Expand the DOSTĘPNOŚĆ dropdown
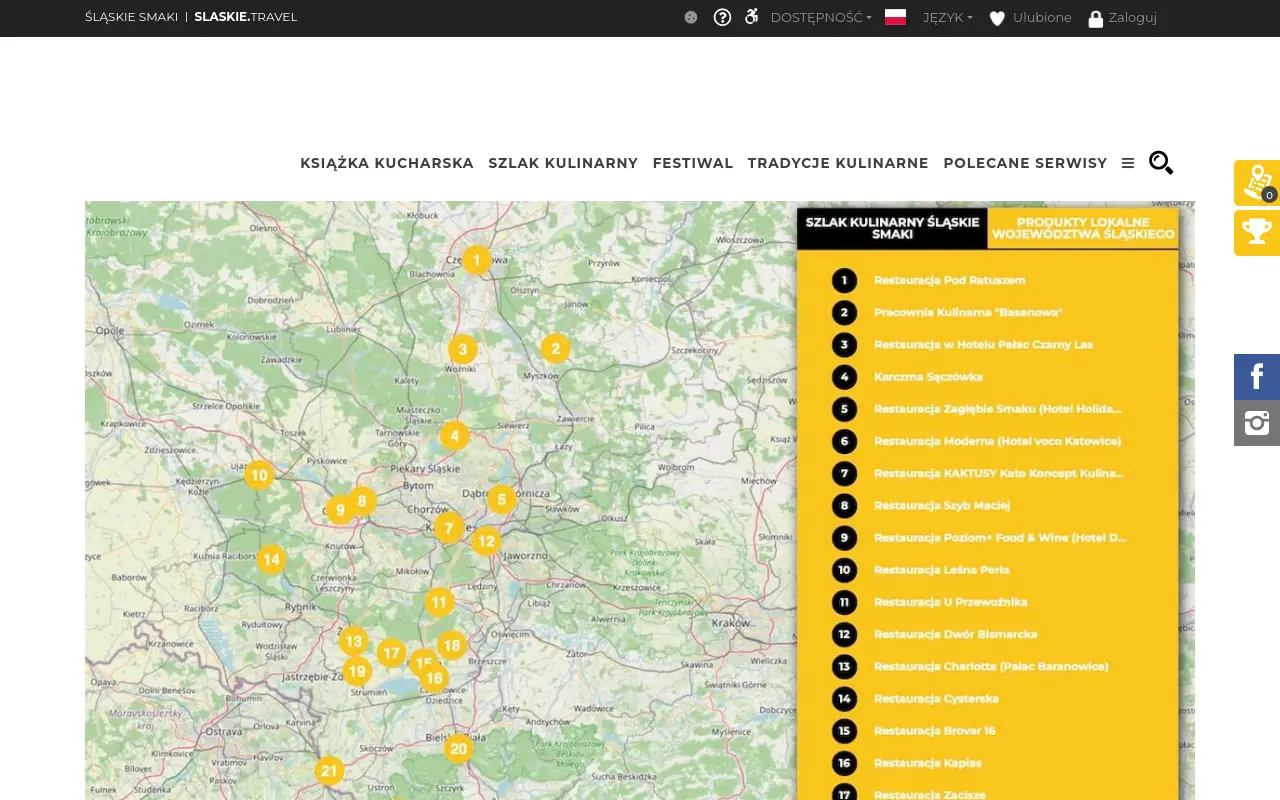This screenshot has width=1280, height=800. coord(821,17)
